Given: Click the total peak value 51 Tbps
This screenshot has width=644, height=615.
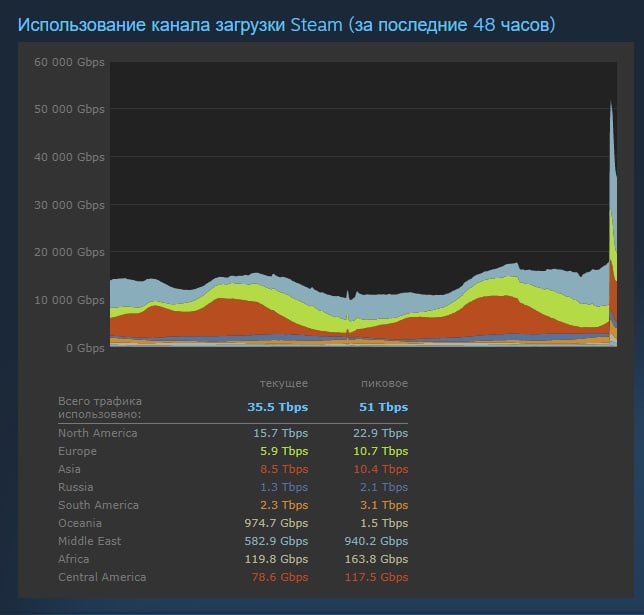Looking at the screenshot, I should 384,407.
